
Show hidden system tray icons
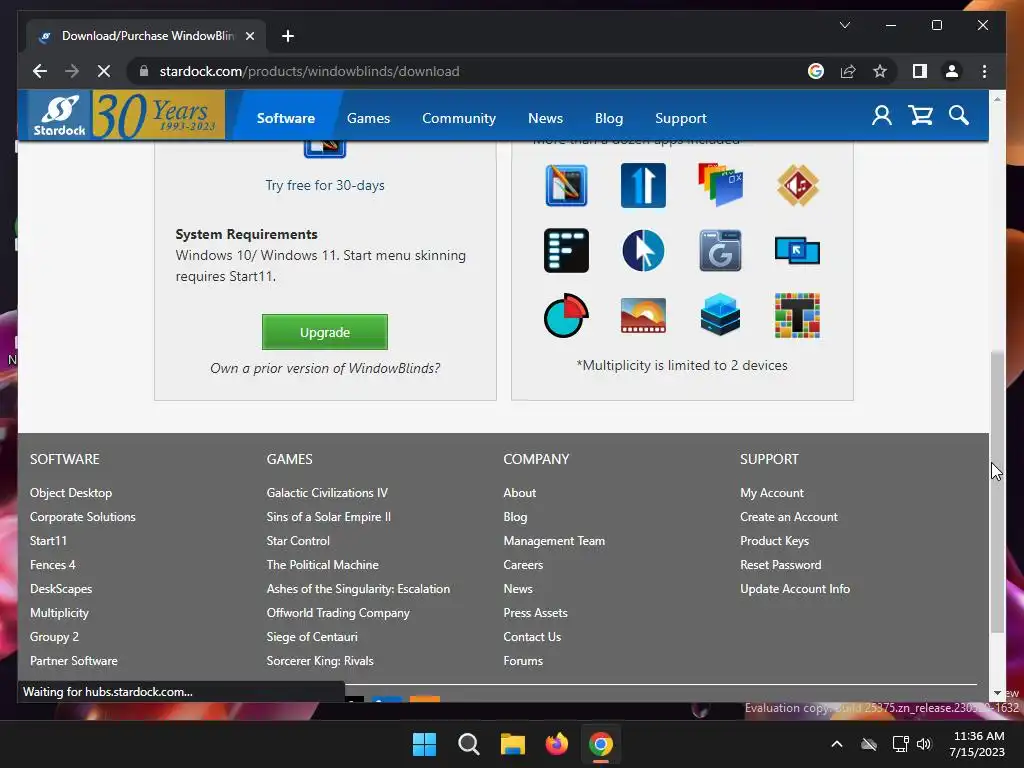point(837,744)
